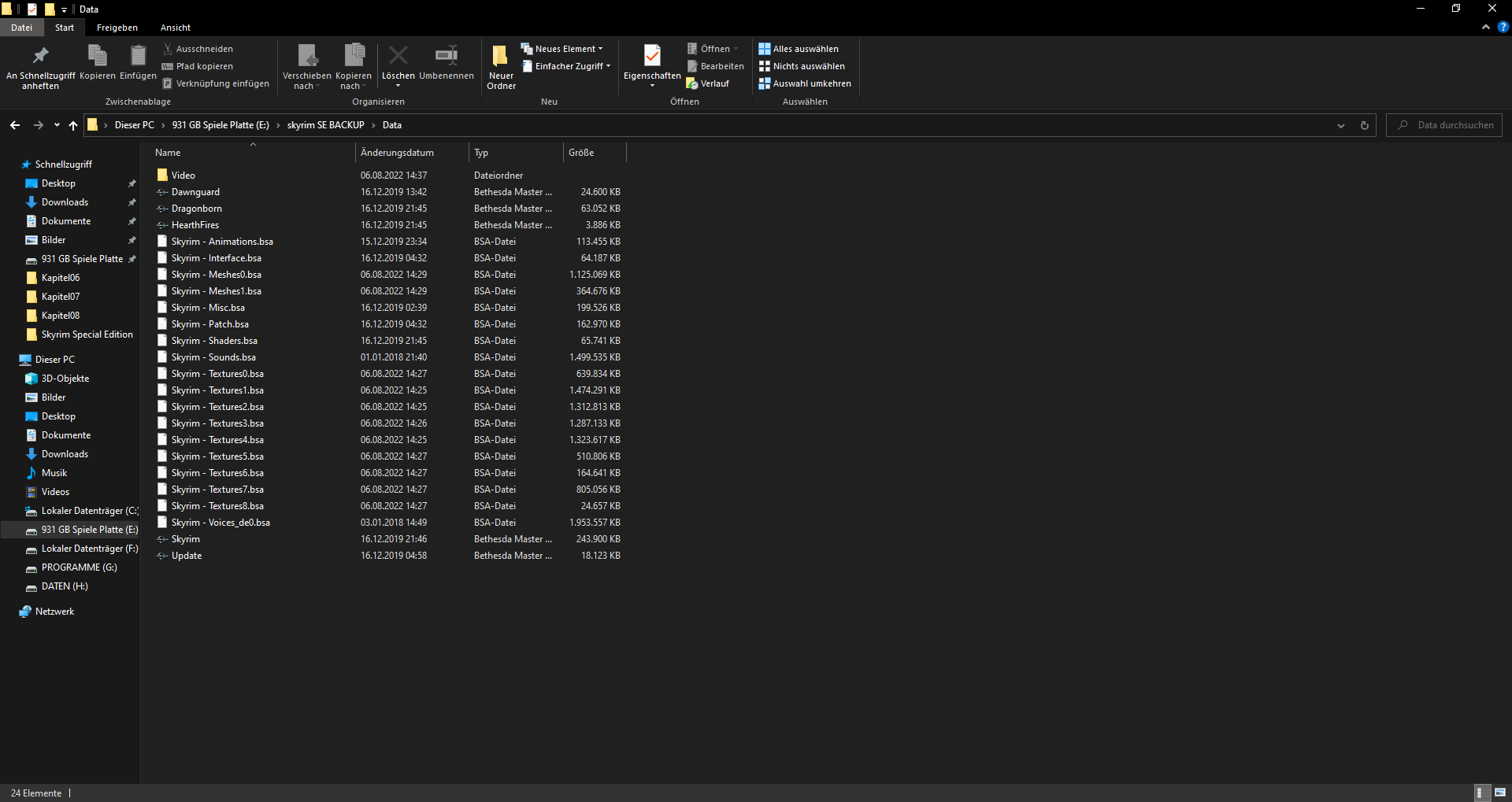Screen dimensions: 1512x802
Task: Switch to the Freigeben ribbon tab
Action: pos(117,28)
